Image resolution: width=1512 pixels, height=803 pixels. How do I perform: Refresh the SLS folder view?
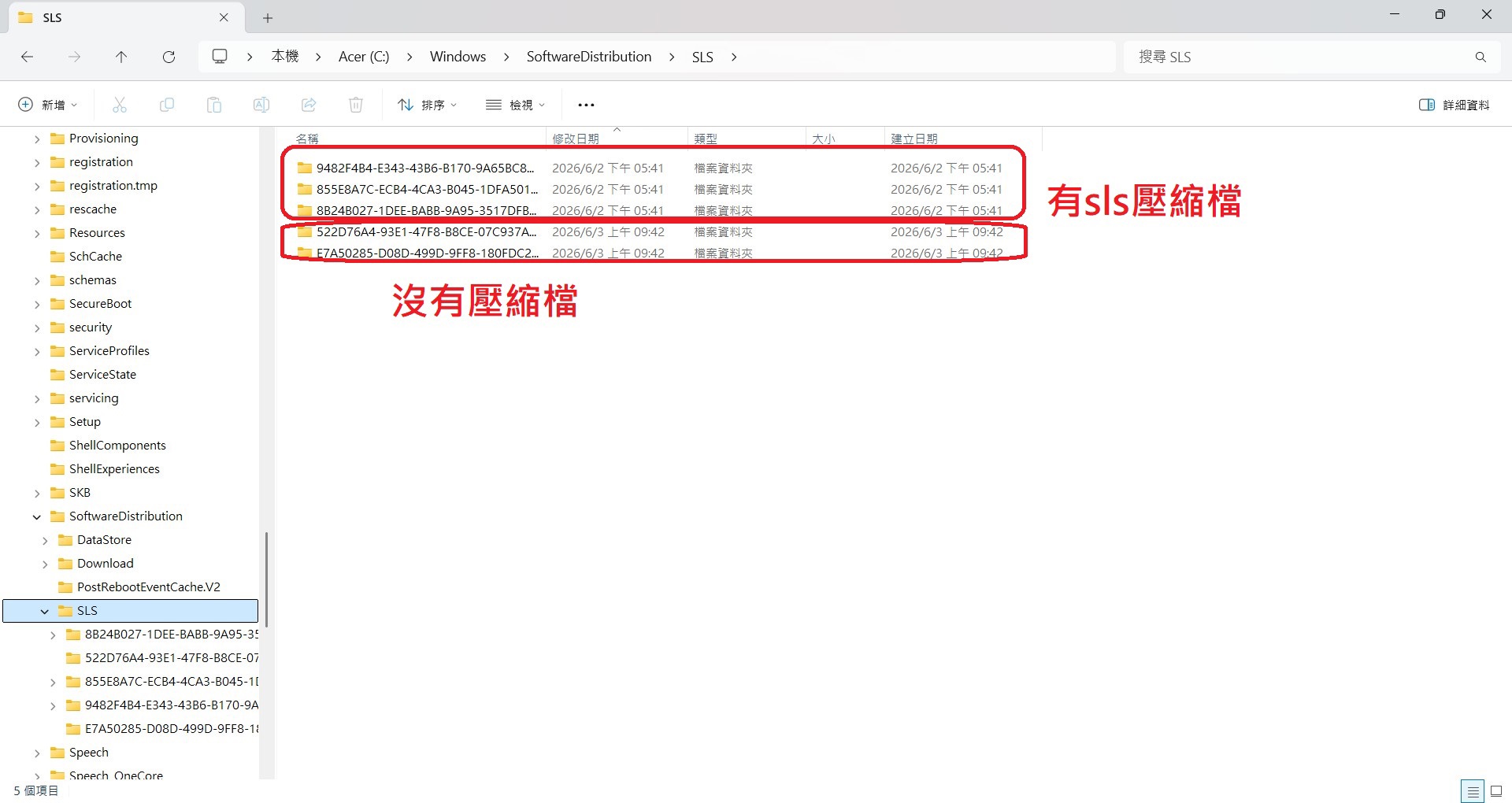coord(169,57)
